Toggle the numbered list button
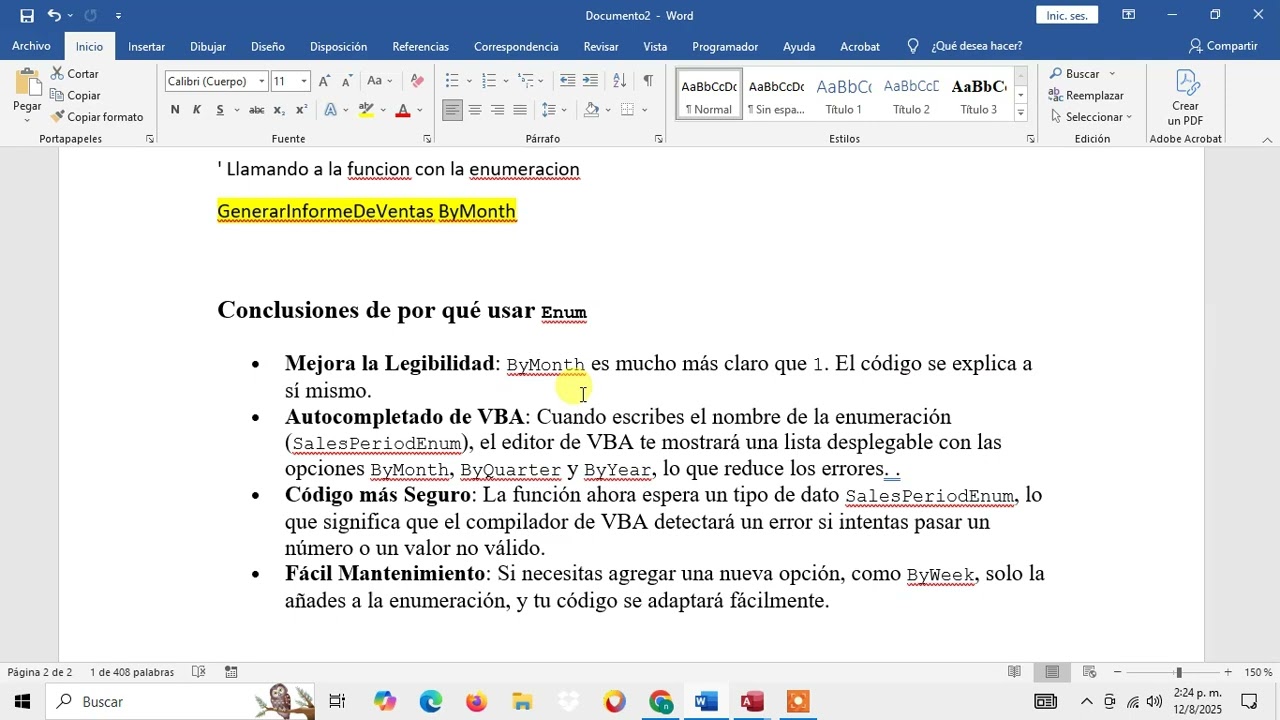Image resolution: width=1280 pixels, height=720 pixels. click(x=489, y=81)
